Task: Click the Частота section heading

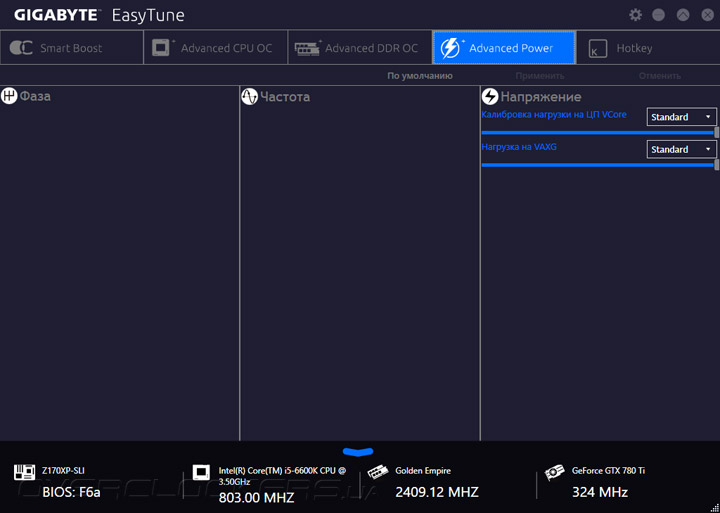Action: tap(285, 97)
